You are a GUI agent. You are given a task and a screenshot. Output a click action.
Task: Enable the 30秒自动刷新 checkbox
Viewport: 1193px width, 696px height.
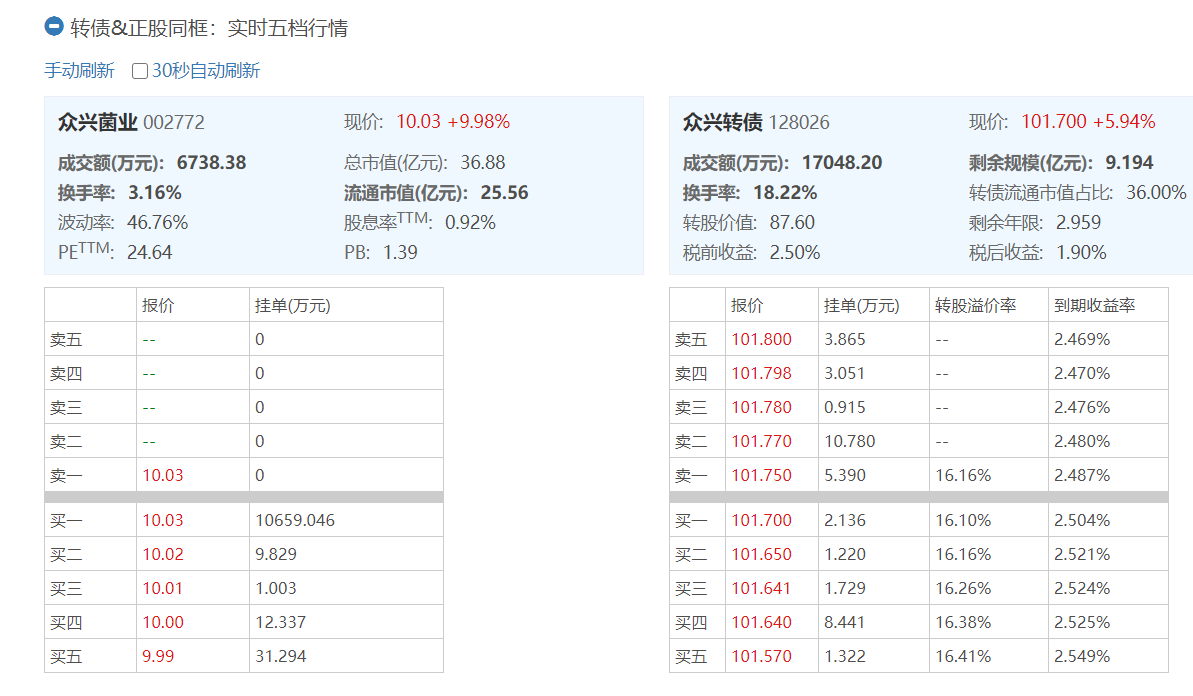point(140,71)
